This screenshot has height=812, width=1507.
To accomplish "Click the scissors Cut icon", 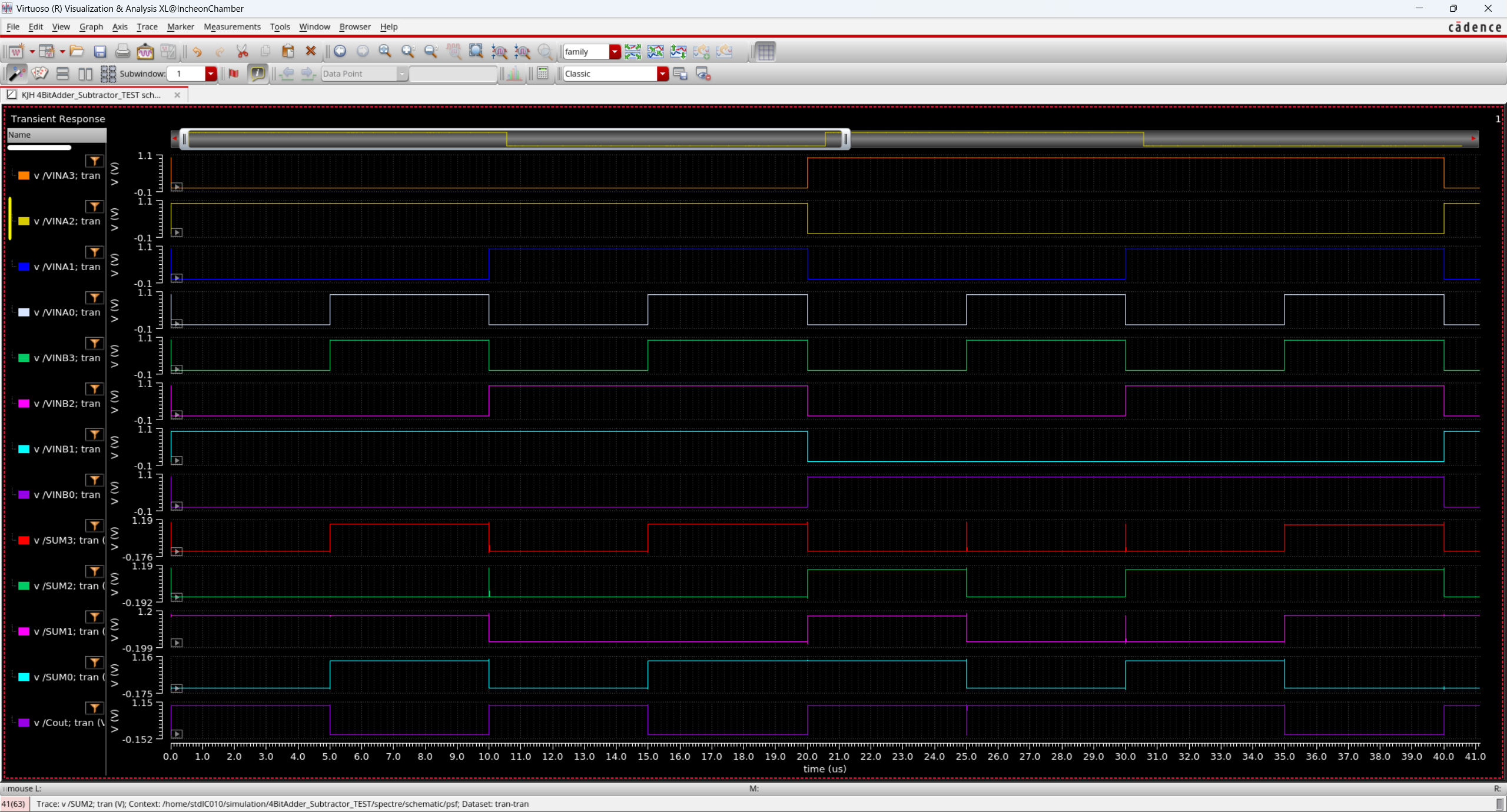I will (243, 52).
